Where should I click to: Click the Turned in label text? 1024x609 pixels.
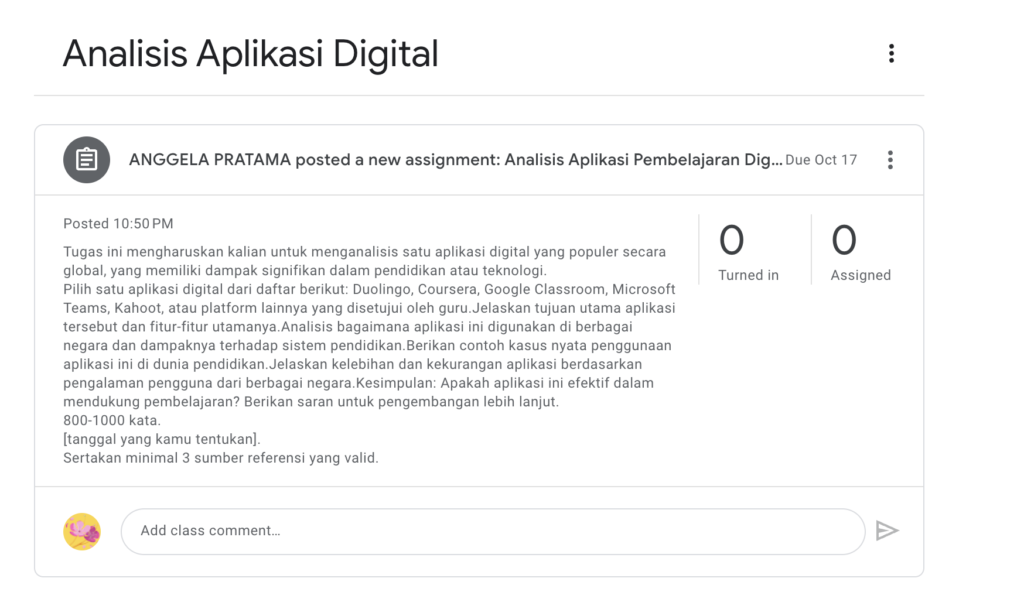[x=748, y=275]
